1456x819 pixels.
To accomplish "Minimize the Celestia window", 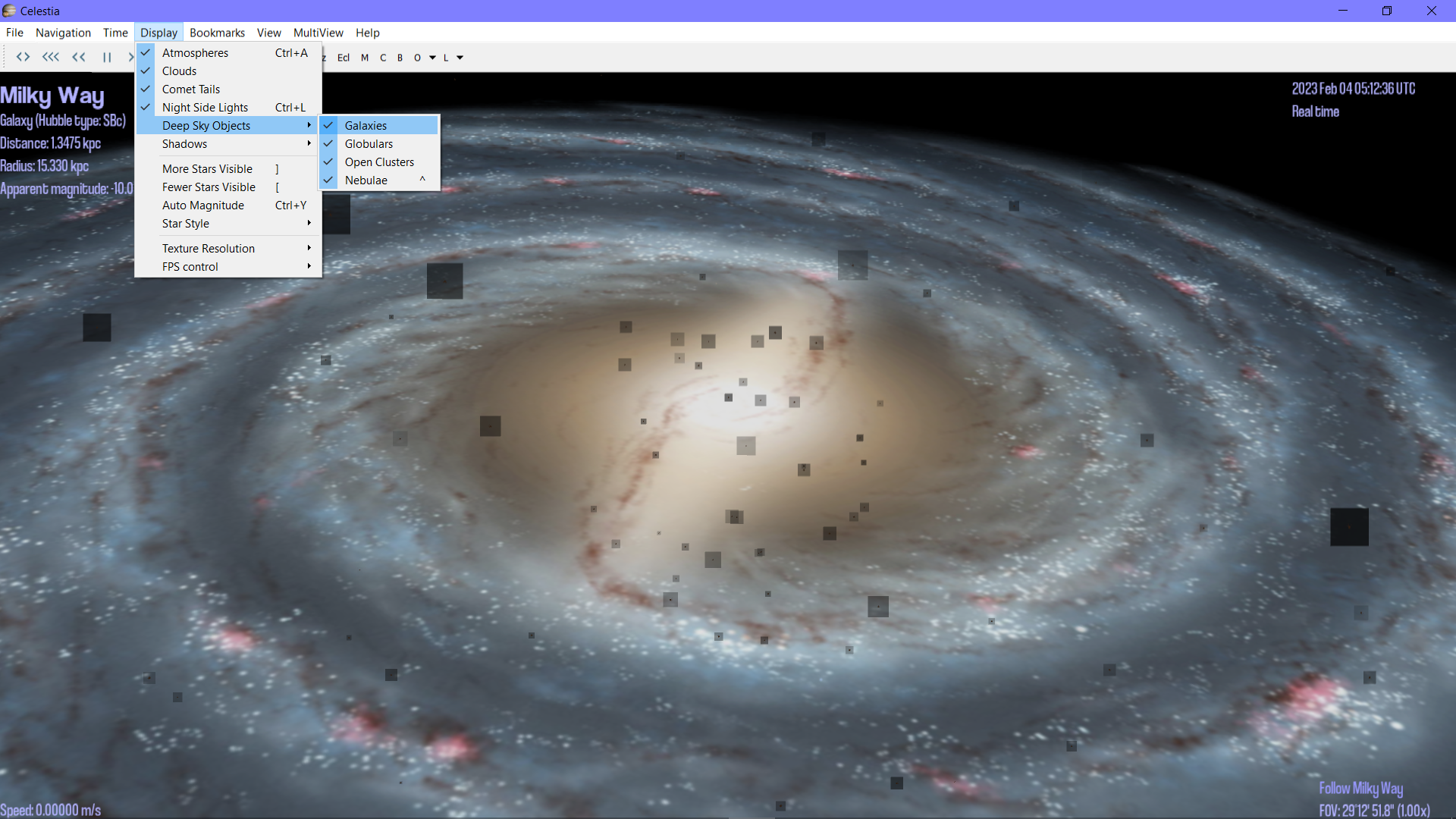I will pos(1343,11).
